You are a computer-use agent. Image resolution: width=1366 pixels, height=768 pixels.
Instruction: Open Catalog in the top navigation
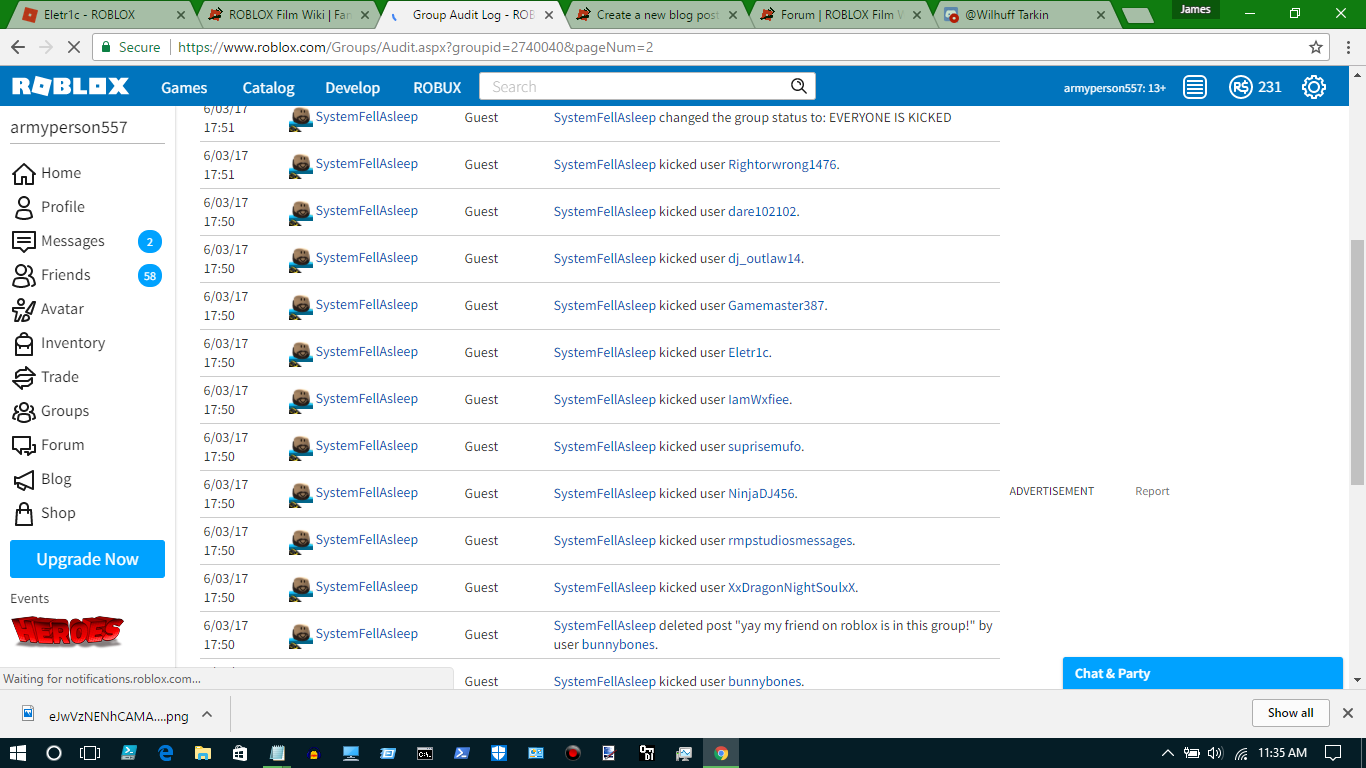269,88
